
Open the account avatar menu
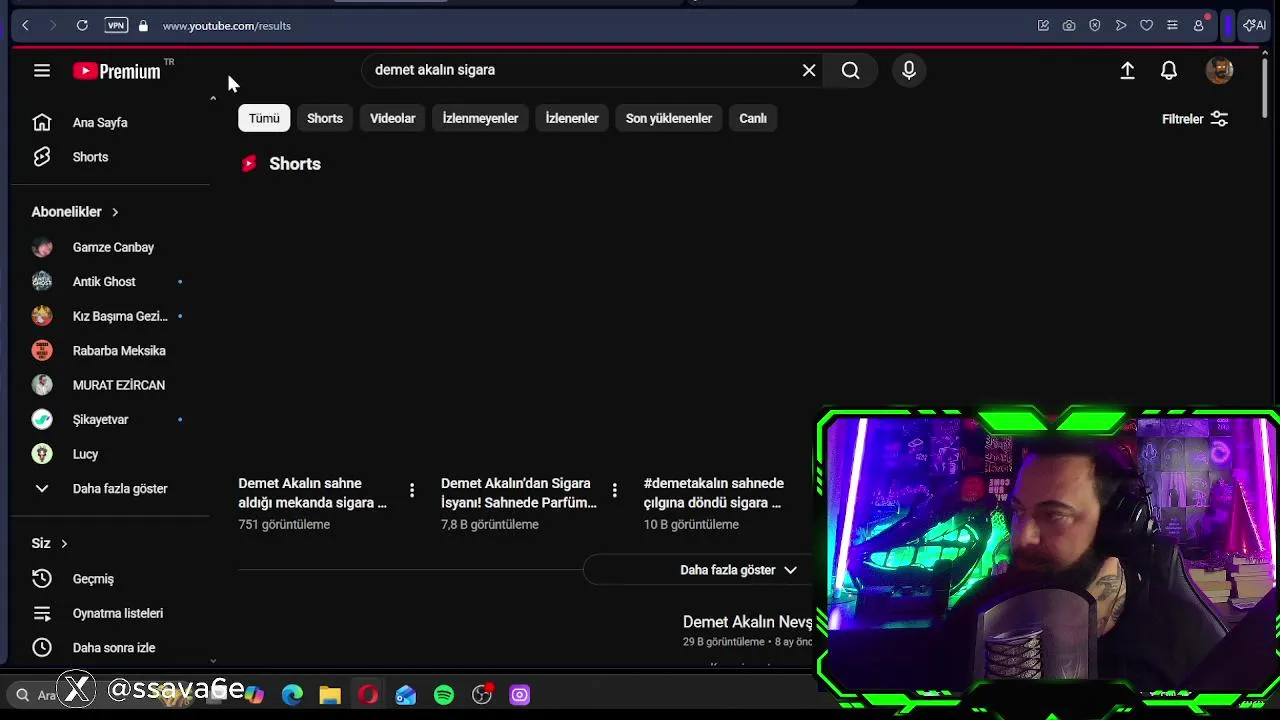pos(1219,70)
